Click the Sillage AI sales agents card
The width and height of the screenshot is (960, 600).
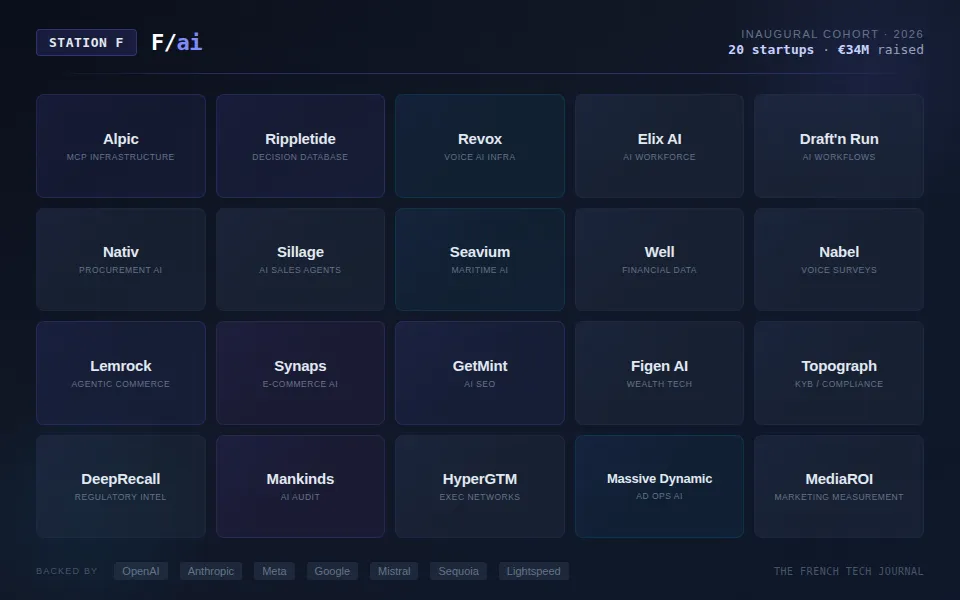pos(300,259)
